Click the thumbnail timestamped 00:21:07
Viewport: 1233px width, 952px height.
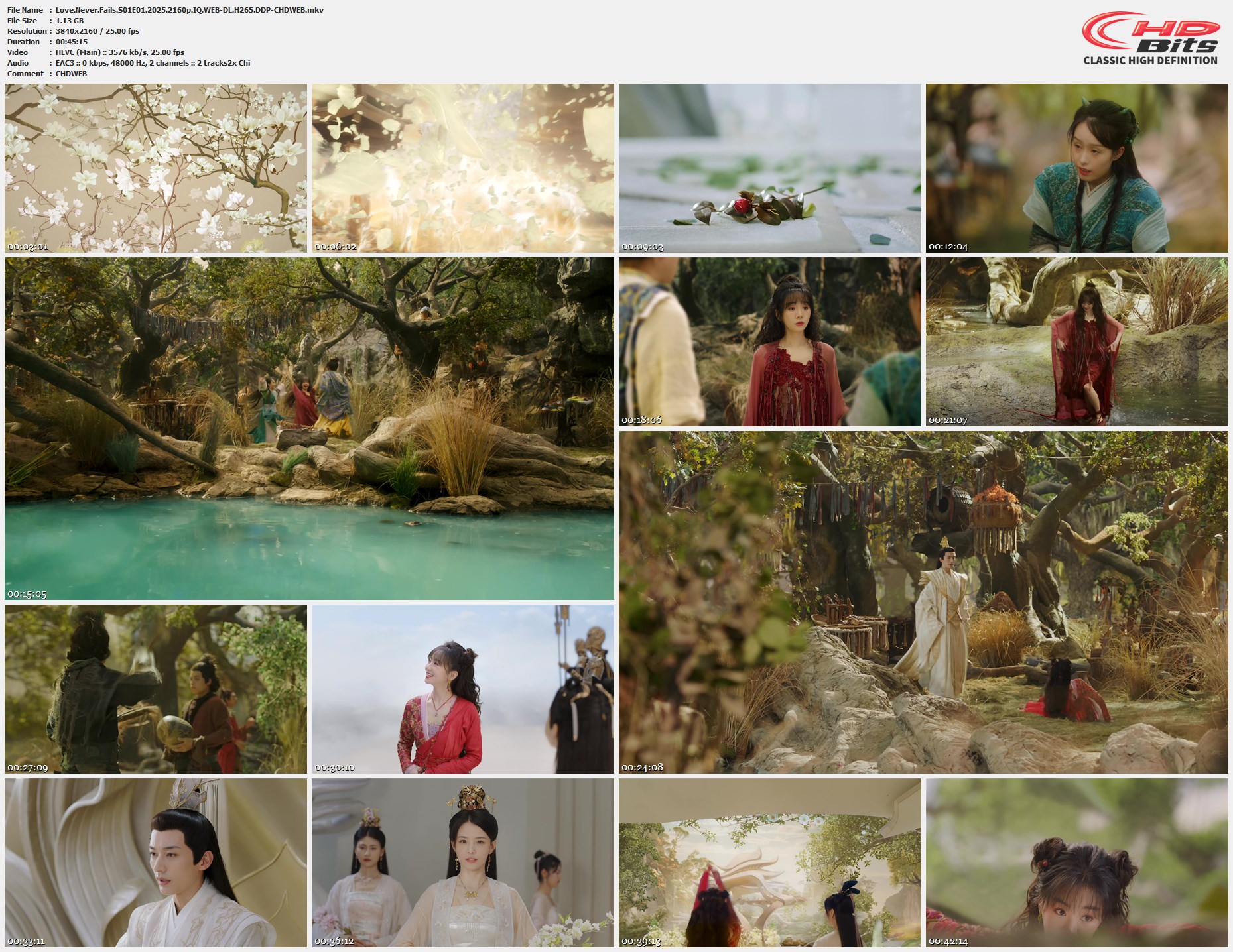(1077, 342)
